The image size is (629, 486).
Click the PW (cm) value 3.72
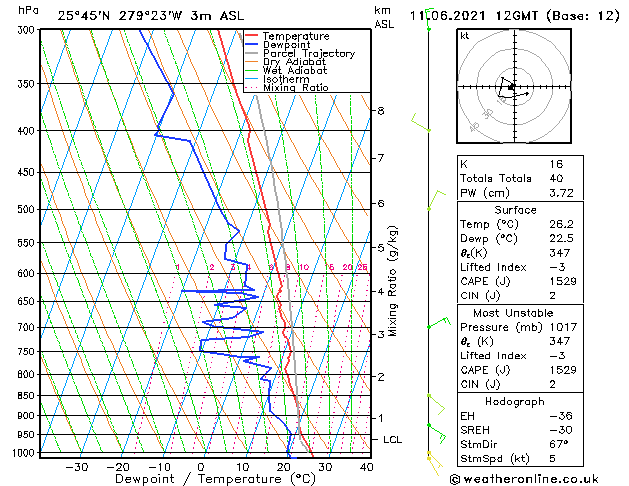point(561,193)
